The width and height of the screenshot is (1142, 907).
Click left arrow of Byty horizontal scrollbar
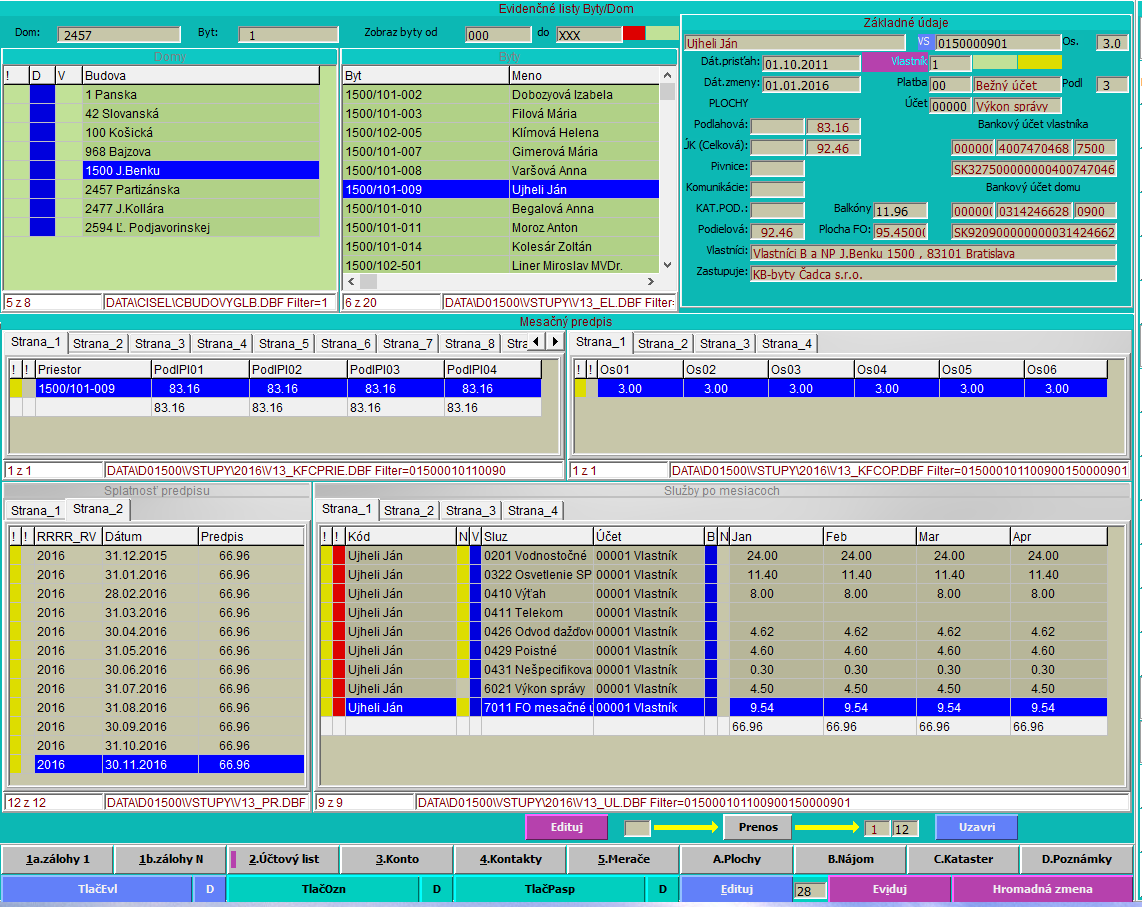(x=351, y=281)
